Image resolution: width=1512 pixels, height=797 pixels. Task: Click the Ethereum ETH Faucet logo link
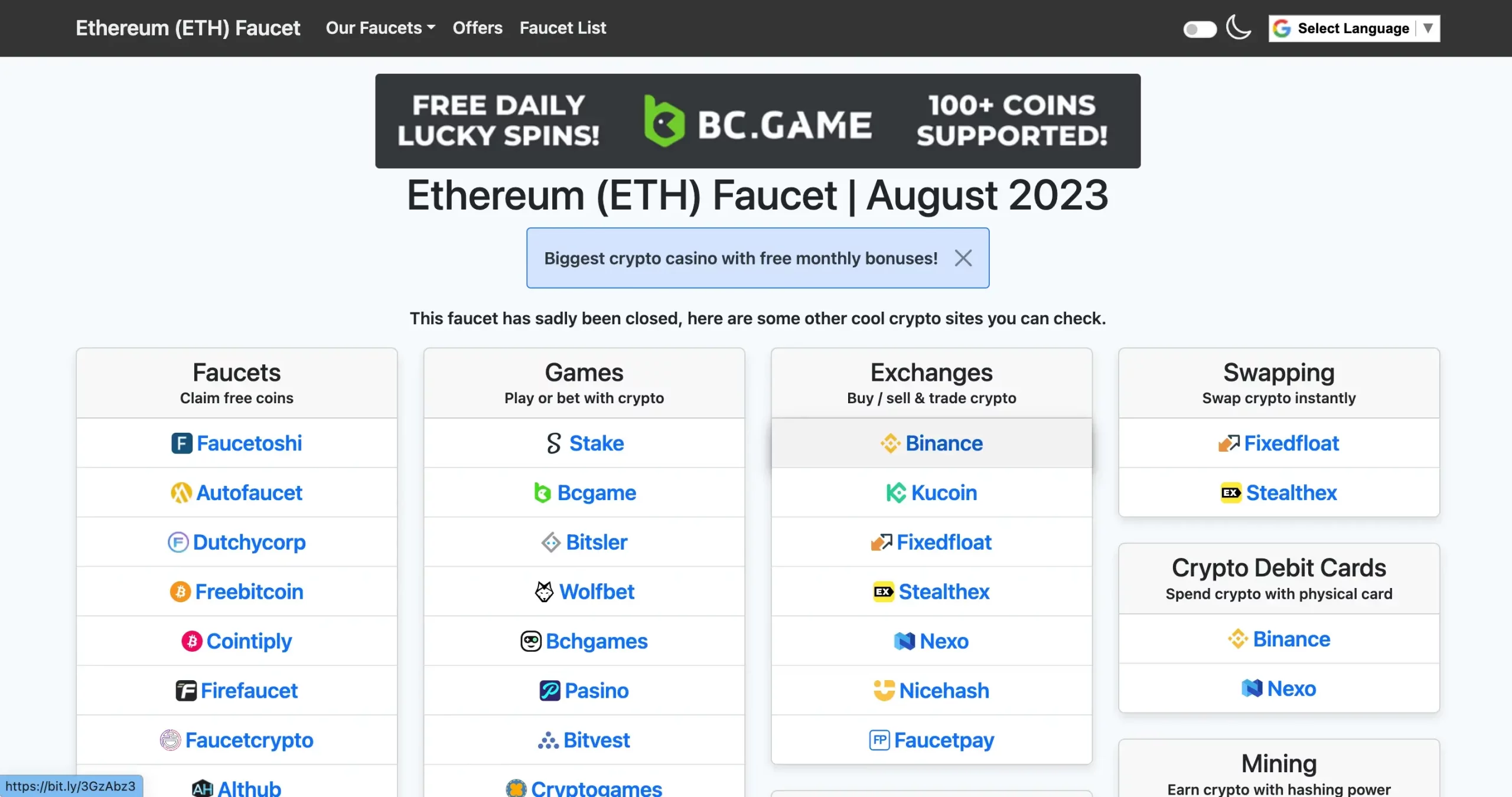click(187, 28)
